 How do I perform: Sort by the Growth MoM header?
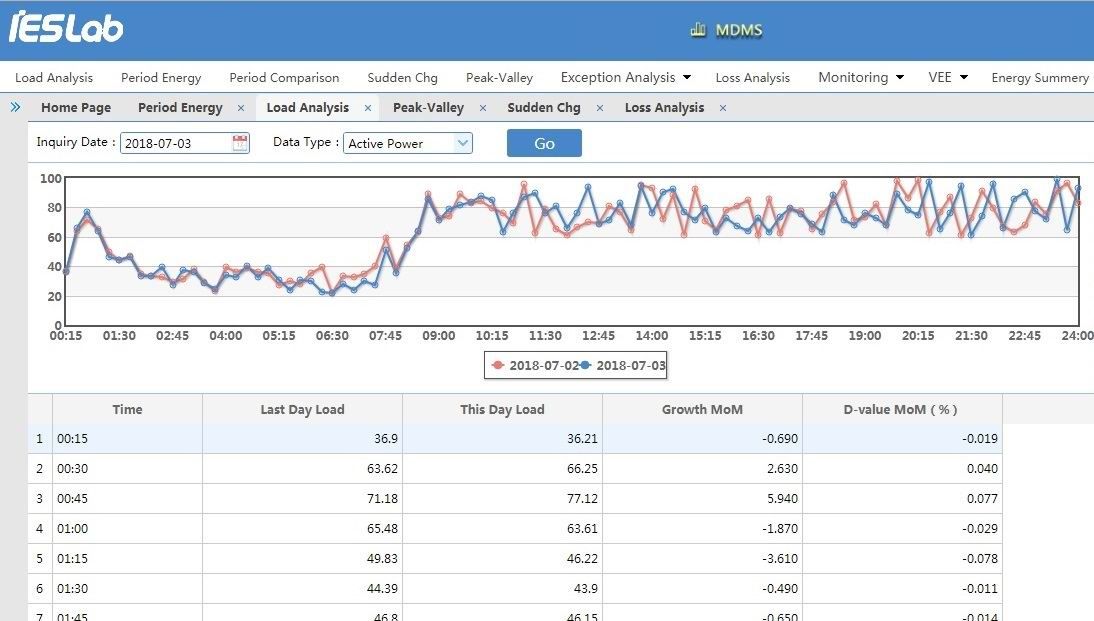pyautogui.click(x=703, y=410)
